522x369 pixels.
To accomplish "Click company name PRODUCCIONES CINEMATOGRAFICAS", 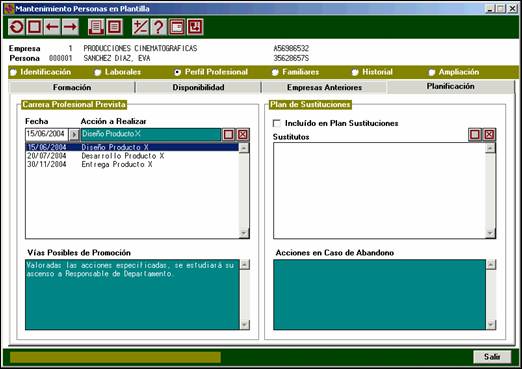I will (140, 49).
